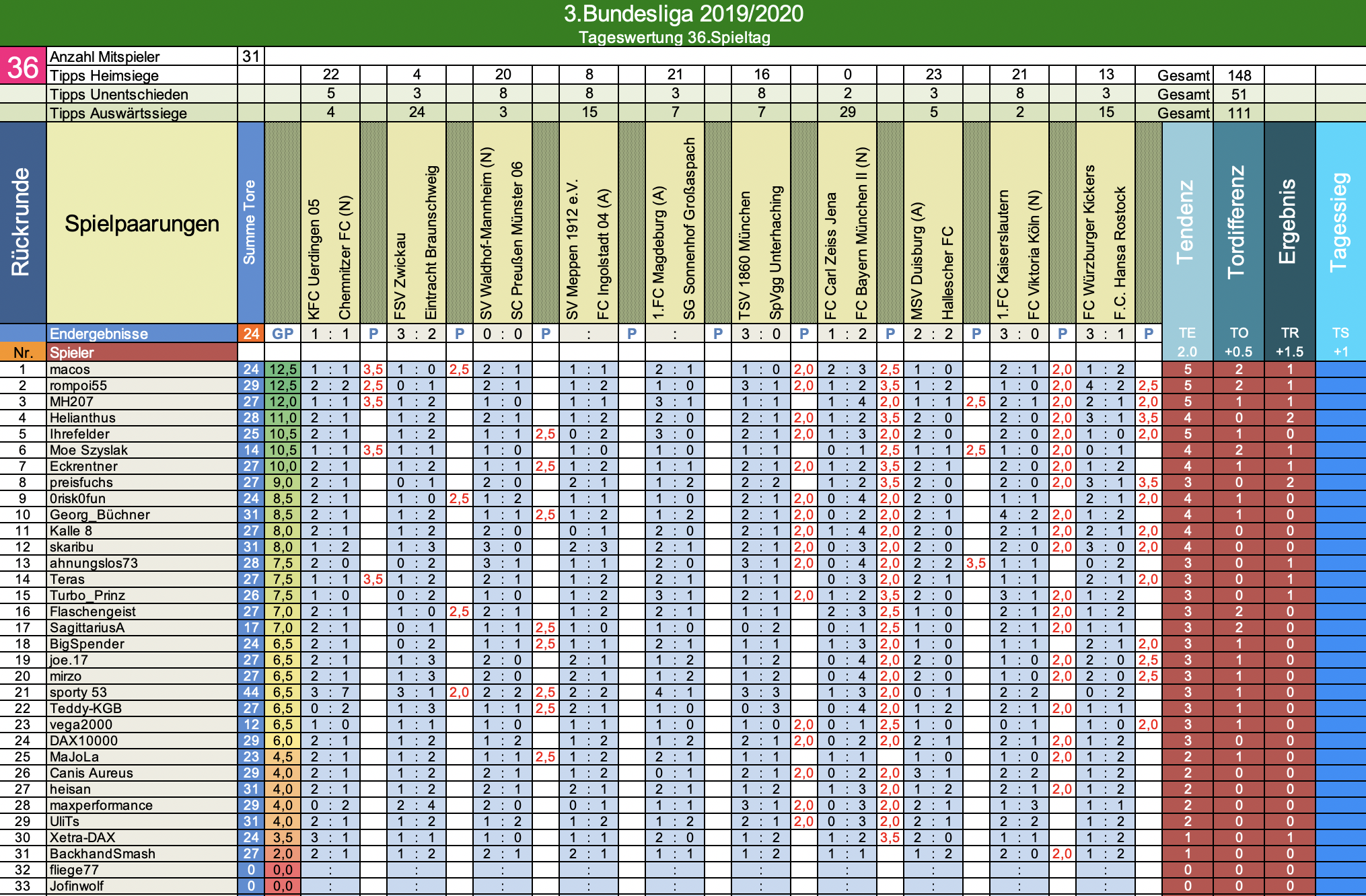
Task: Select the 'FC Viktoria Köln (N)' team header
Action: [1034, 255]
